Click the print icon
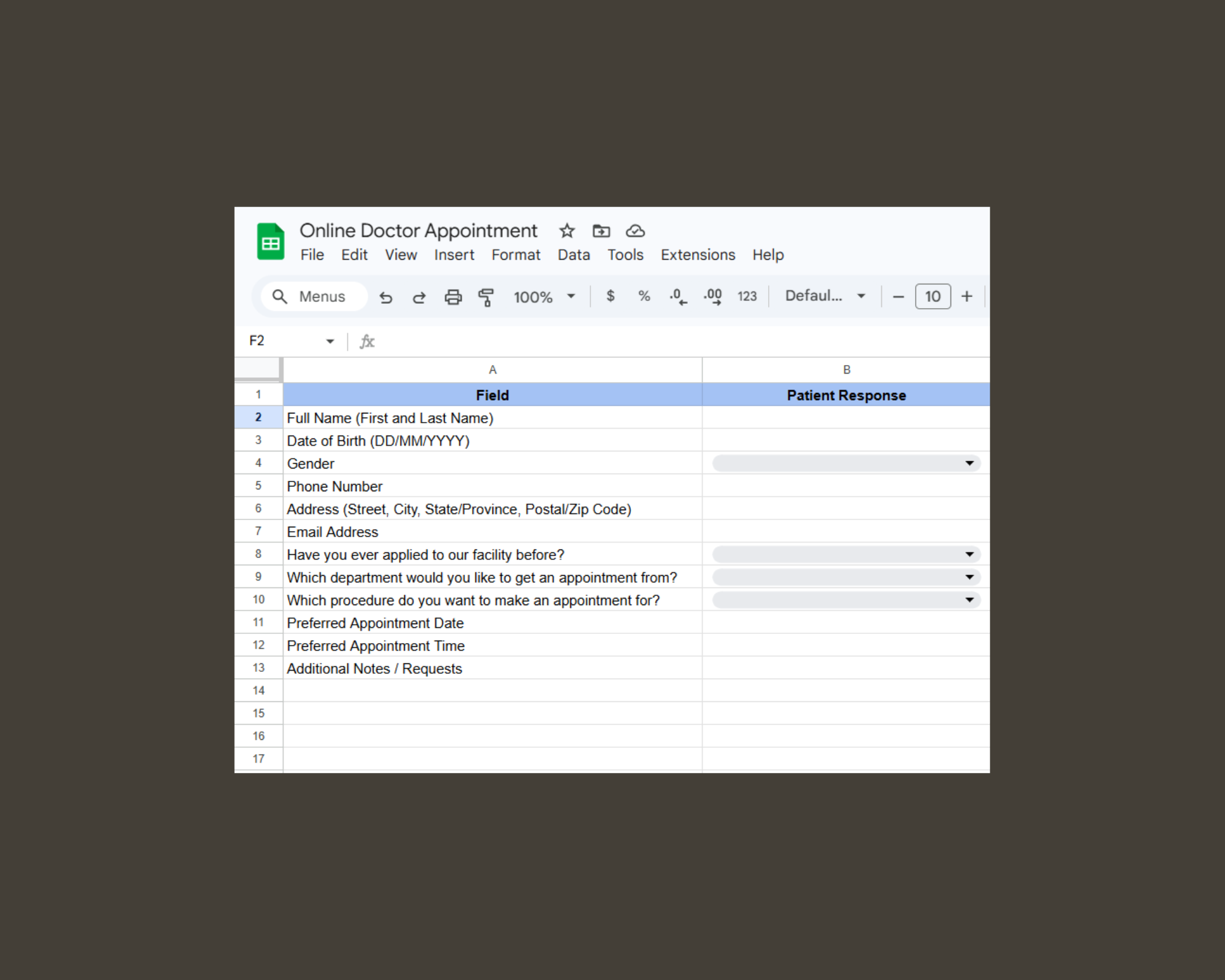Image resolution: width=1225 pixels, height=980 pixels. [x=453, y=297]
